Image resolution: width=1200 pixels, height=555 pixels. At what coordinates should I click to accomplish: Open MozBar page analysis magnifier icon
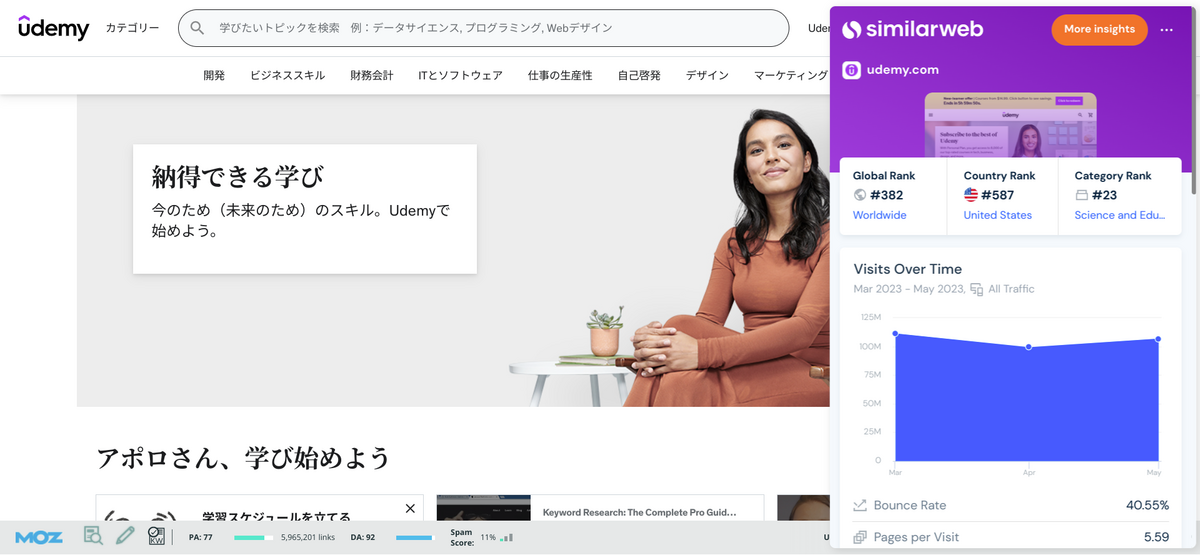click(x=93, y=536)
